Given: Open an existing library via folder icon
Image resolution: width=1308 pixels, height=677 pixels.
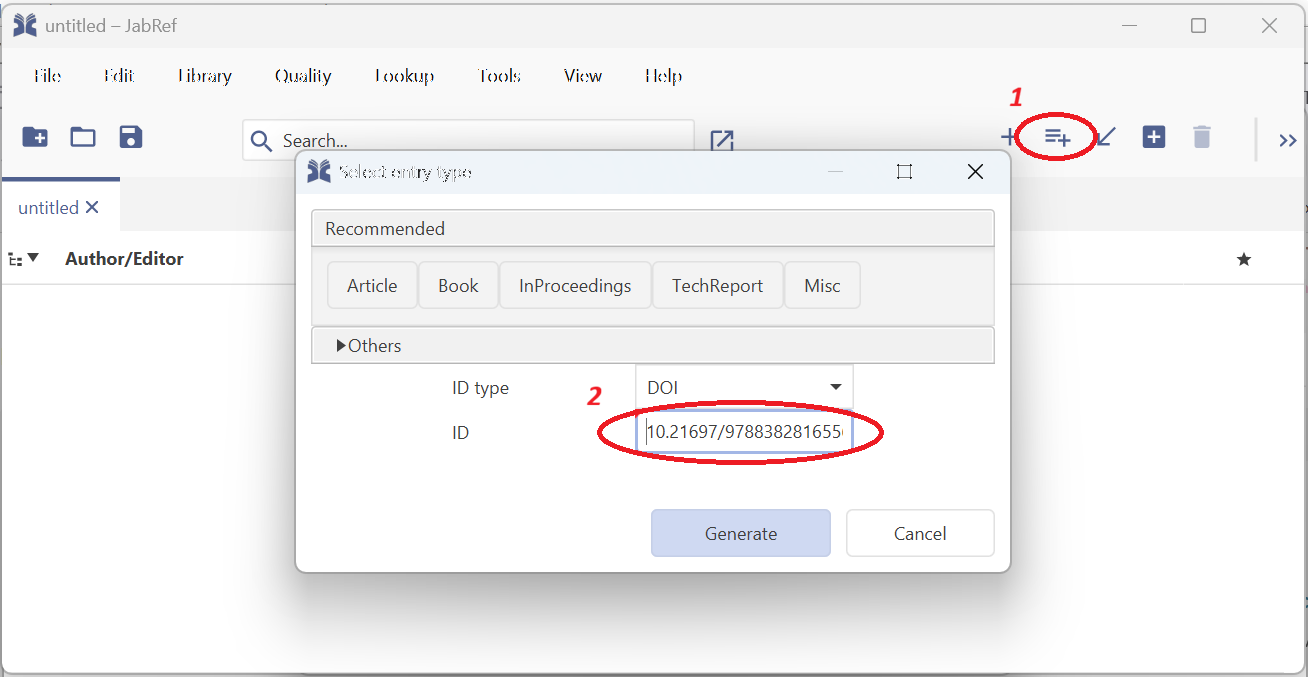Looking at the screenshot, I should (x=83, y=137).
